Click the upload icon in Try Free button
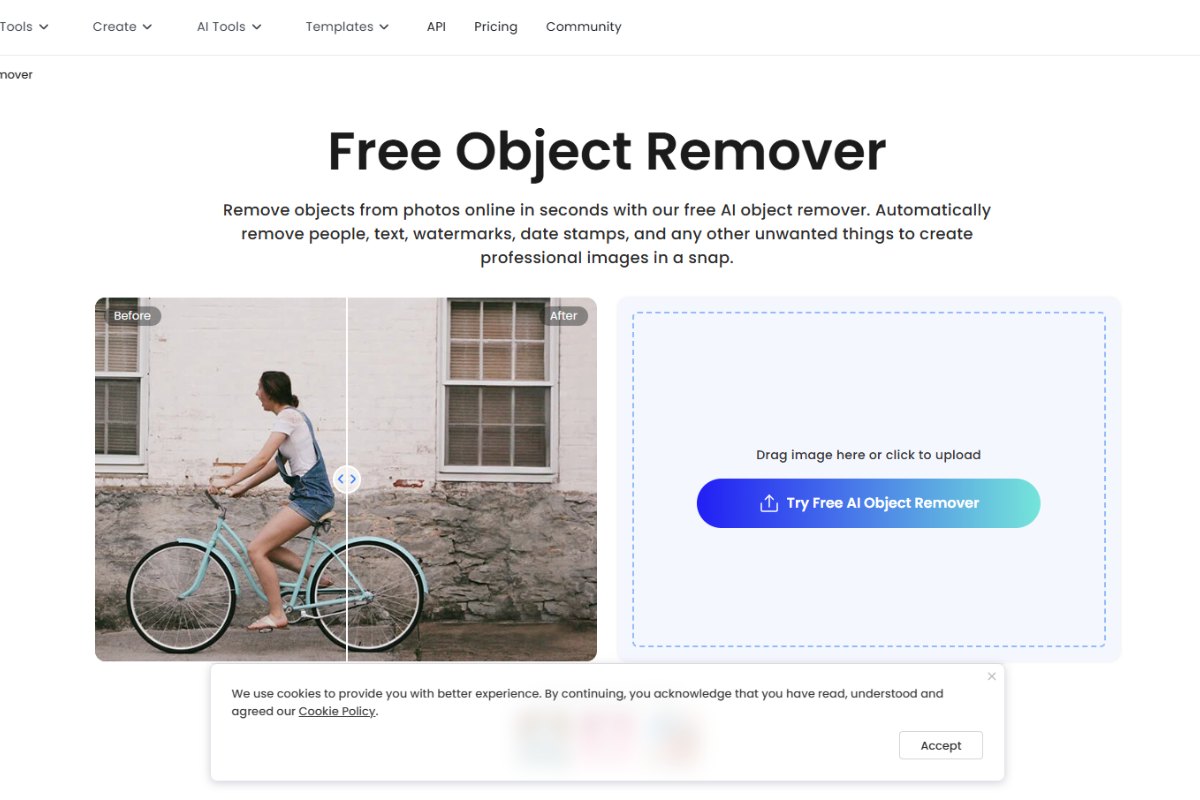This screenshot has width=1200, height=800. [768, 503]
